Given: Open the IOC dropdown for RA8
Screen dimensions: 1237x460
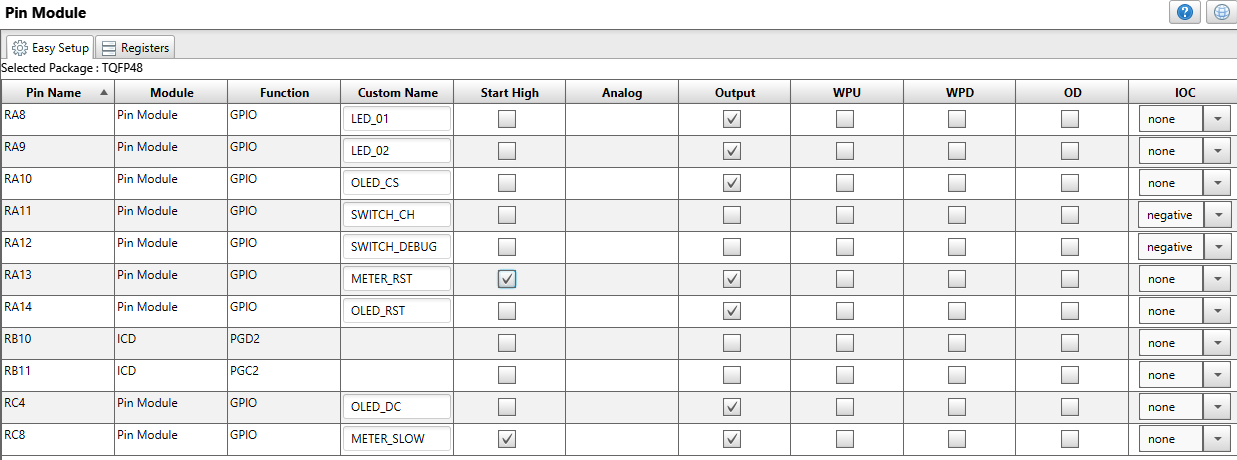Looking at the screenshot, I should 1217,119.
